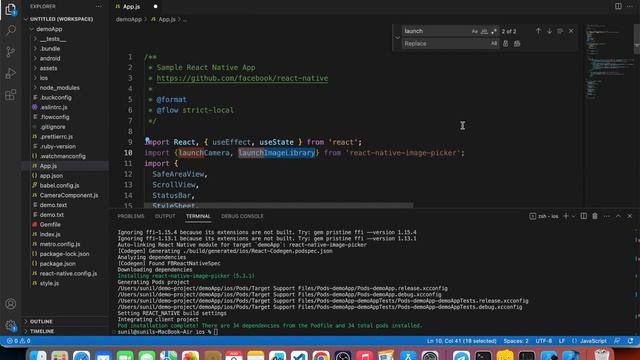Open package.json file
The image size is (640, 360).
point(58,264)
